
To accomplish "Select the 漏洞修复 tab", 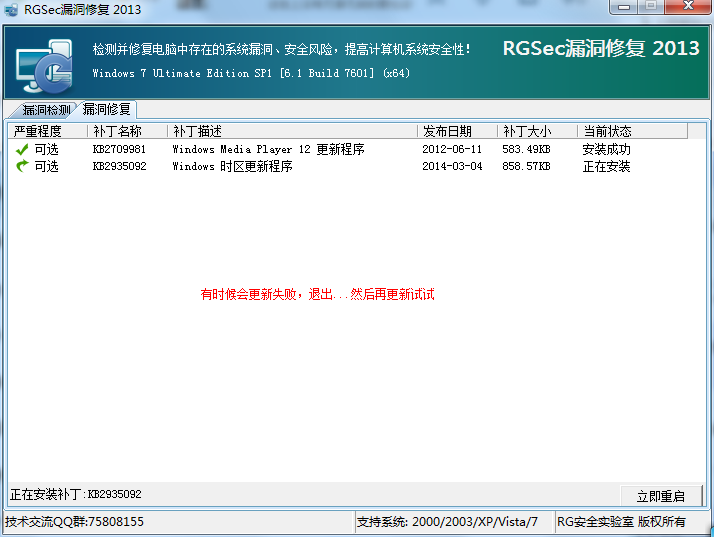I will 107,109.
